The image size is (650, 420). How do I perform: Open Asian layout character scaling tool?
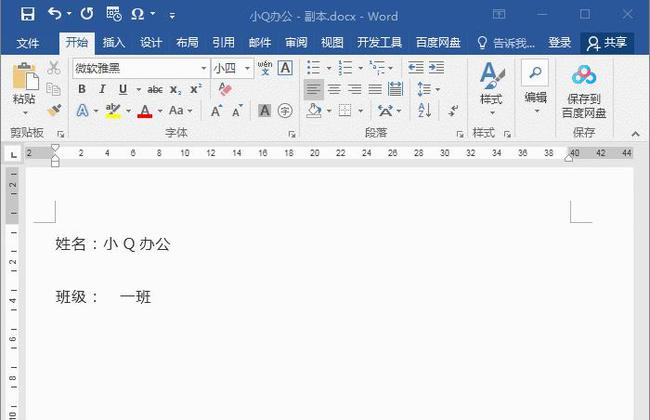pyautogui.click(x=385, y=111)
